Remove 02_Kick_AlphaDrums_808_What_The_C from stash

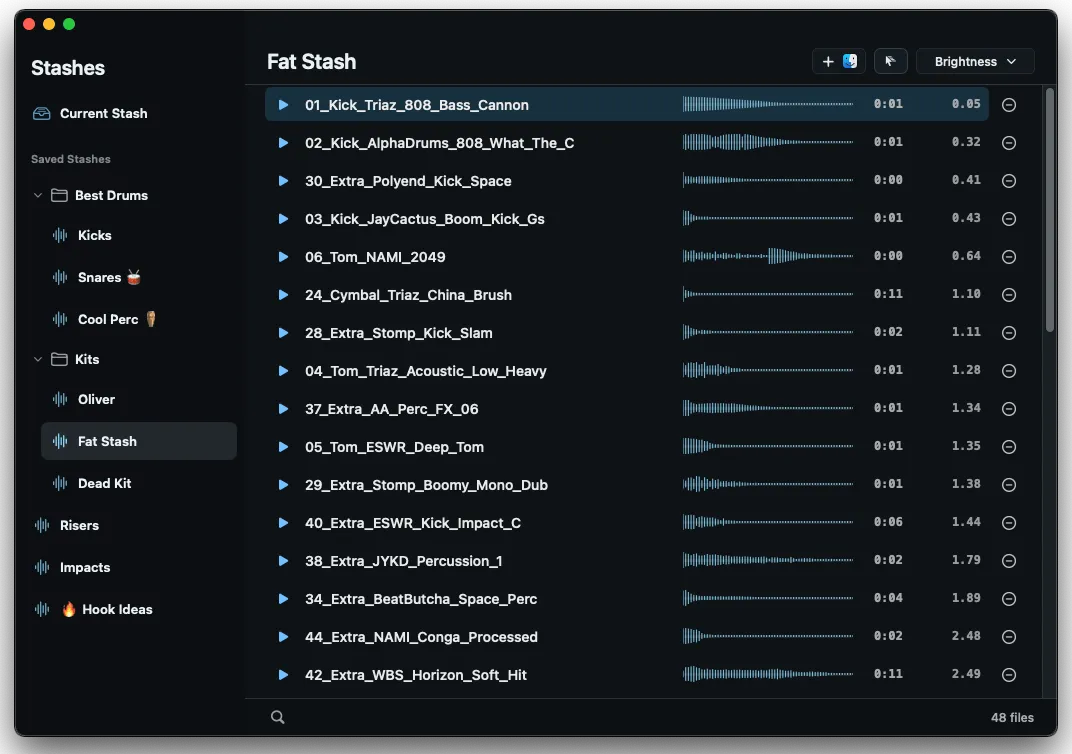click(x=1008, y=143)
